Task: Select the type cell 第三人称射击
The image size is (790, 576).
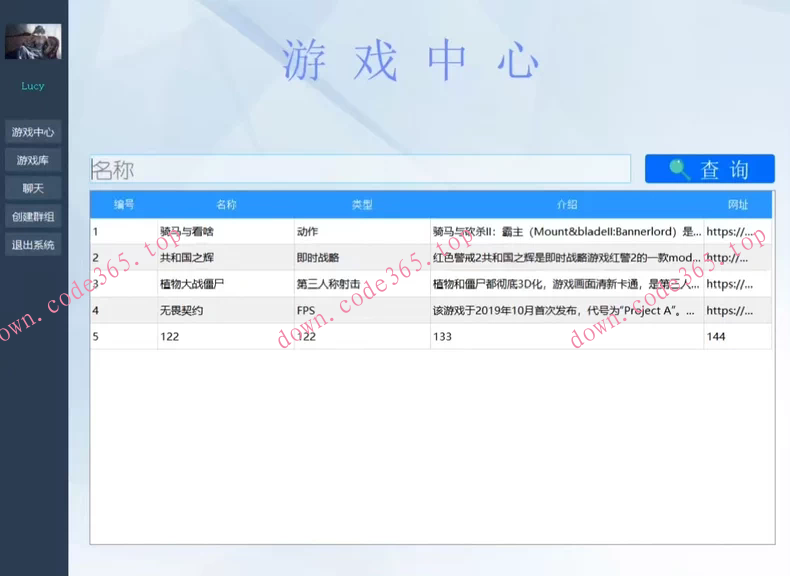Action: [362, 284]
